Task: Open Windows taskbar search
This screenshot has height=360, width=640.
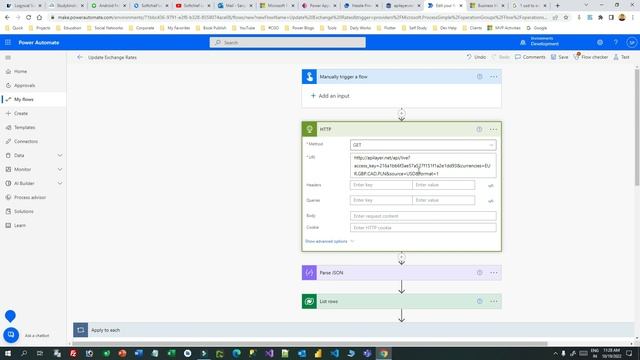Action: click(x=24, y=353)
